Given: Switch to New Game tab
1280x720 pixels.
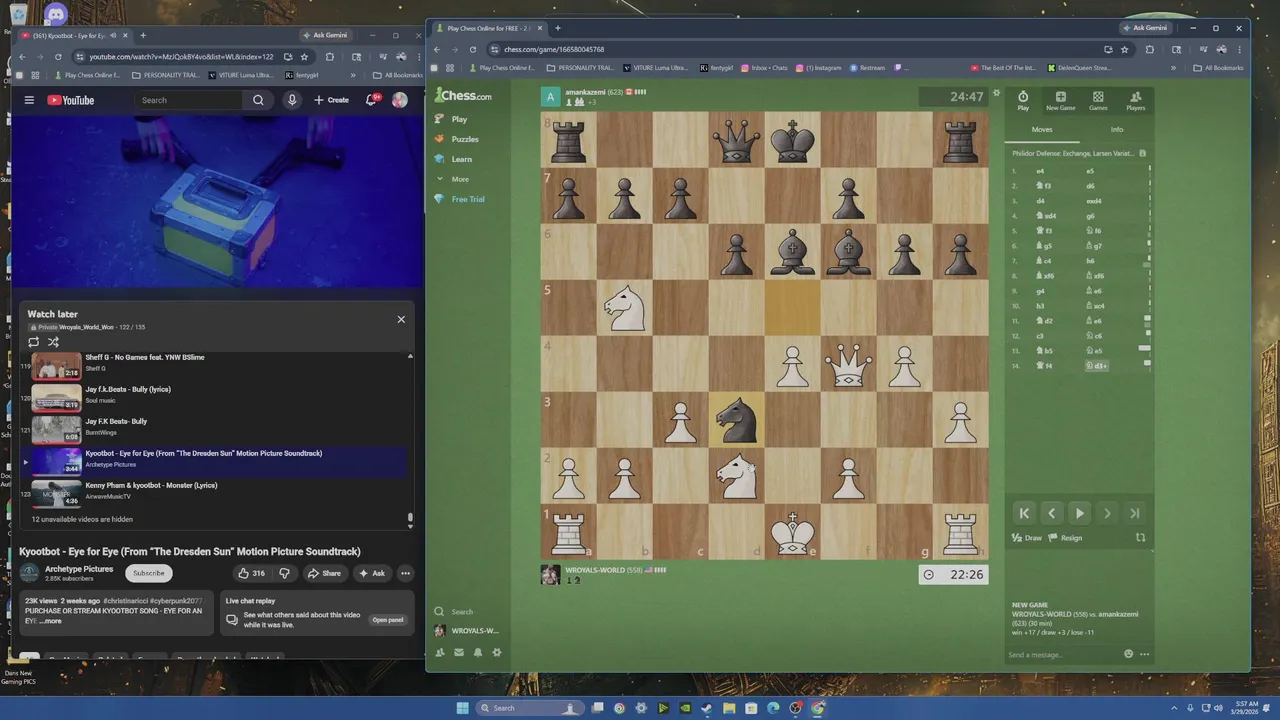Looking at the screenshot, I should [x=1061, y=101].
